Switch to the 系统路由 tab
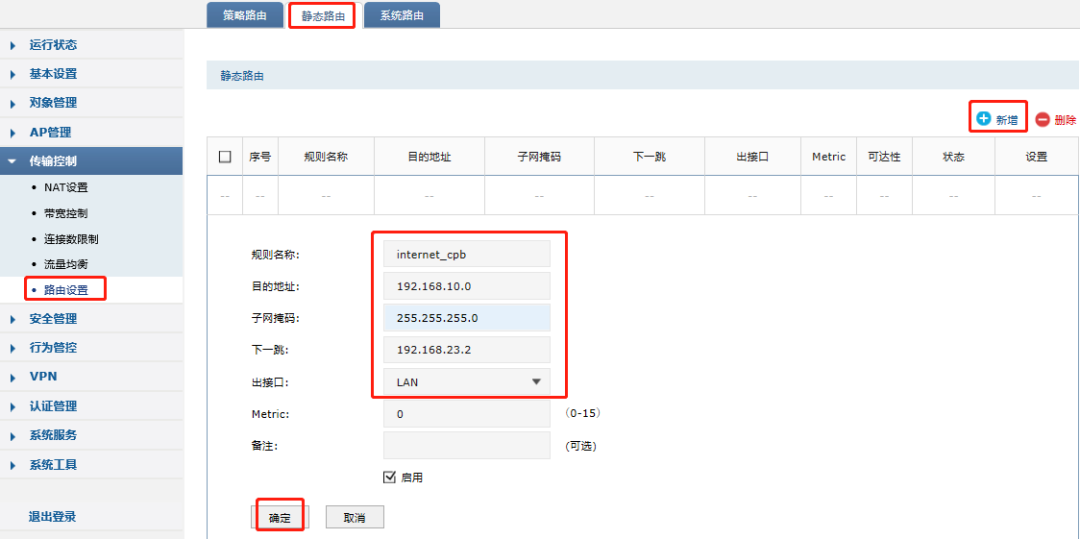This screenshot has width=1080, height=539. tap(402, 15)
